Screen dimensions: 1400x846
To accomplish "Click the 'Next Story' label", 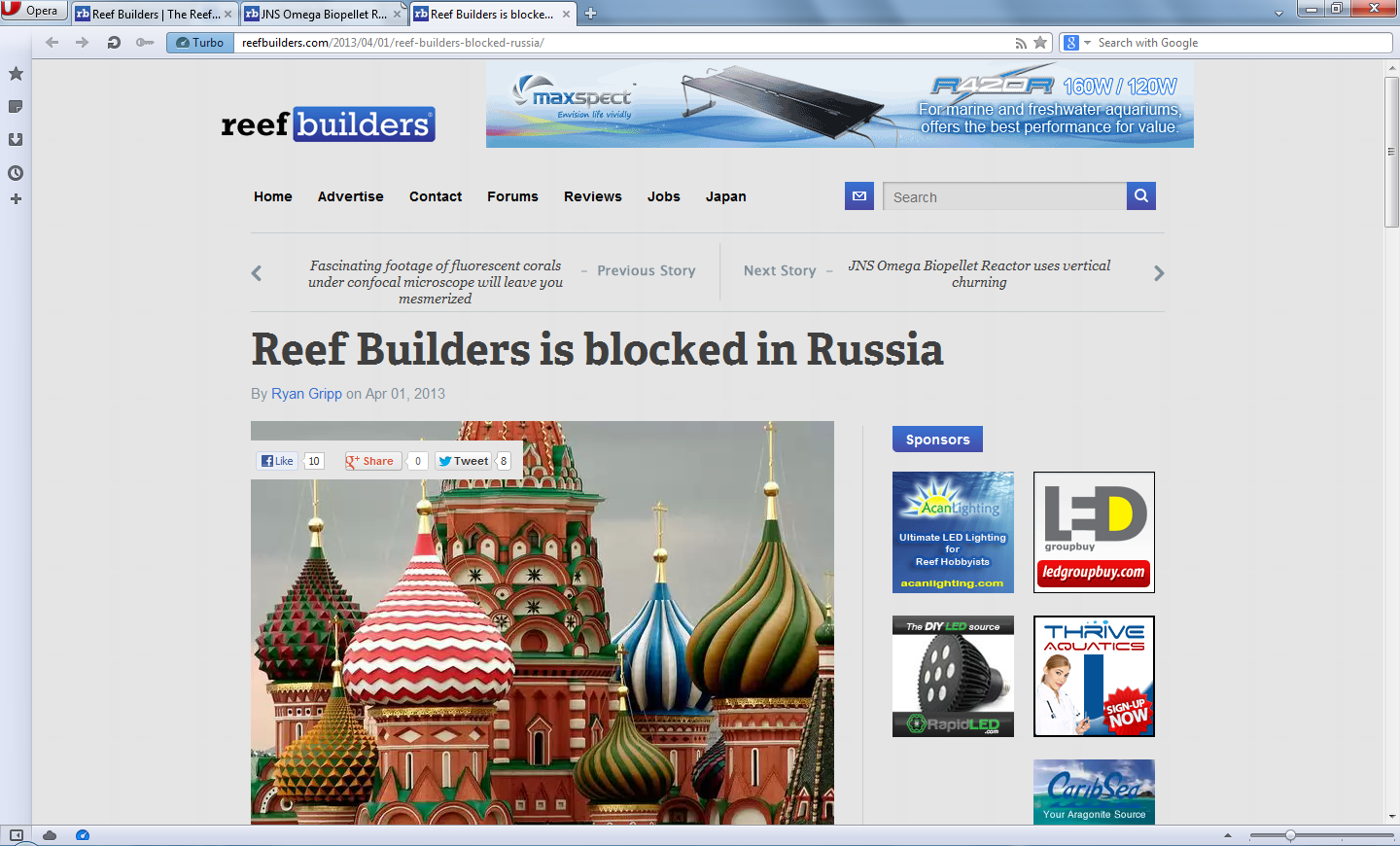I will [780, 271].
